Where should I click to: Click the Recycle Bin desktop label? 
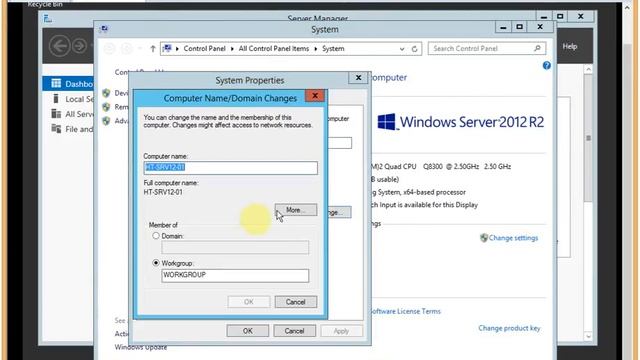(45, 4)
